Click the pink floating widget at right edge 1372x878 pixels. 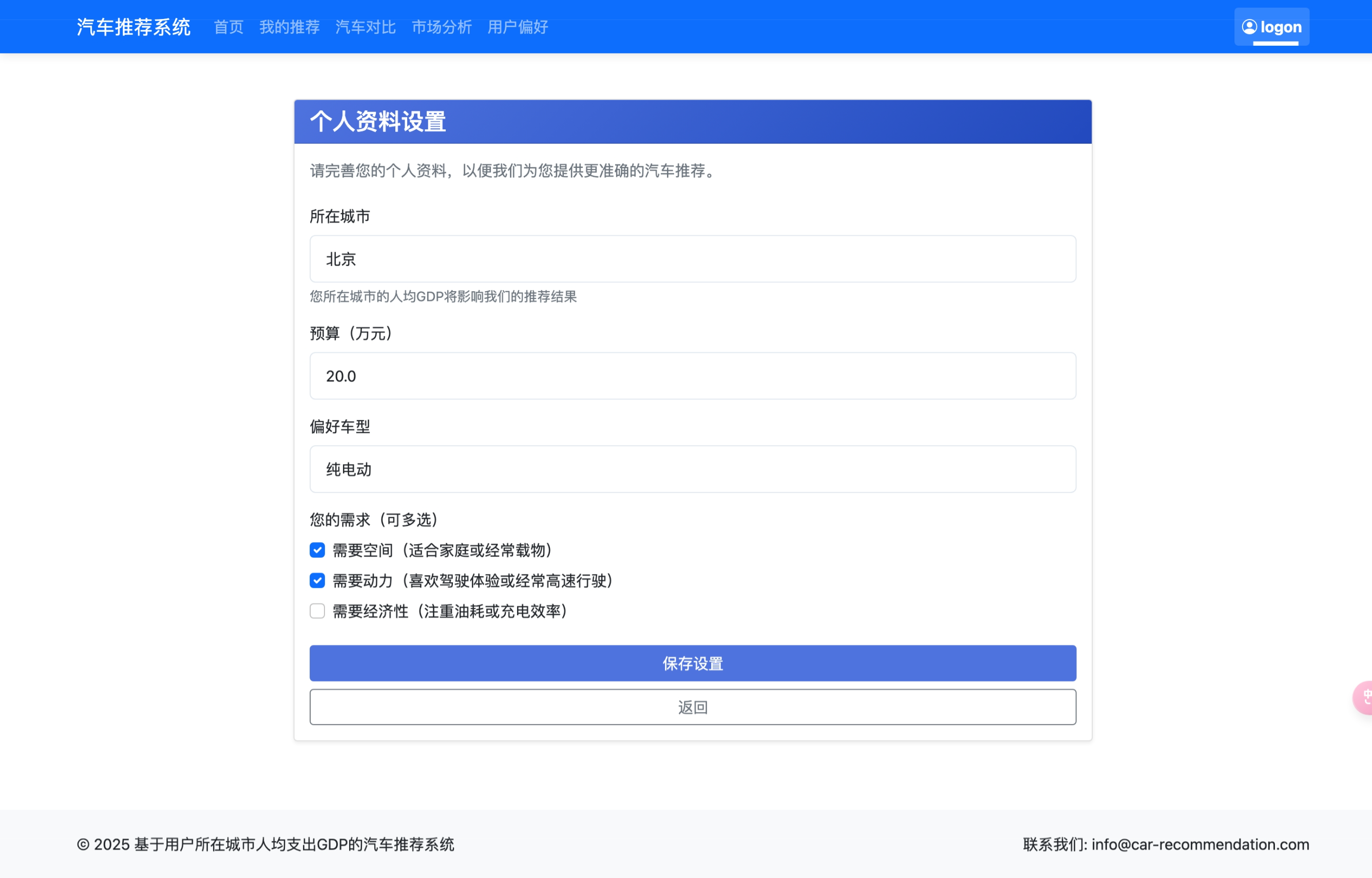click(1363, 697)
